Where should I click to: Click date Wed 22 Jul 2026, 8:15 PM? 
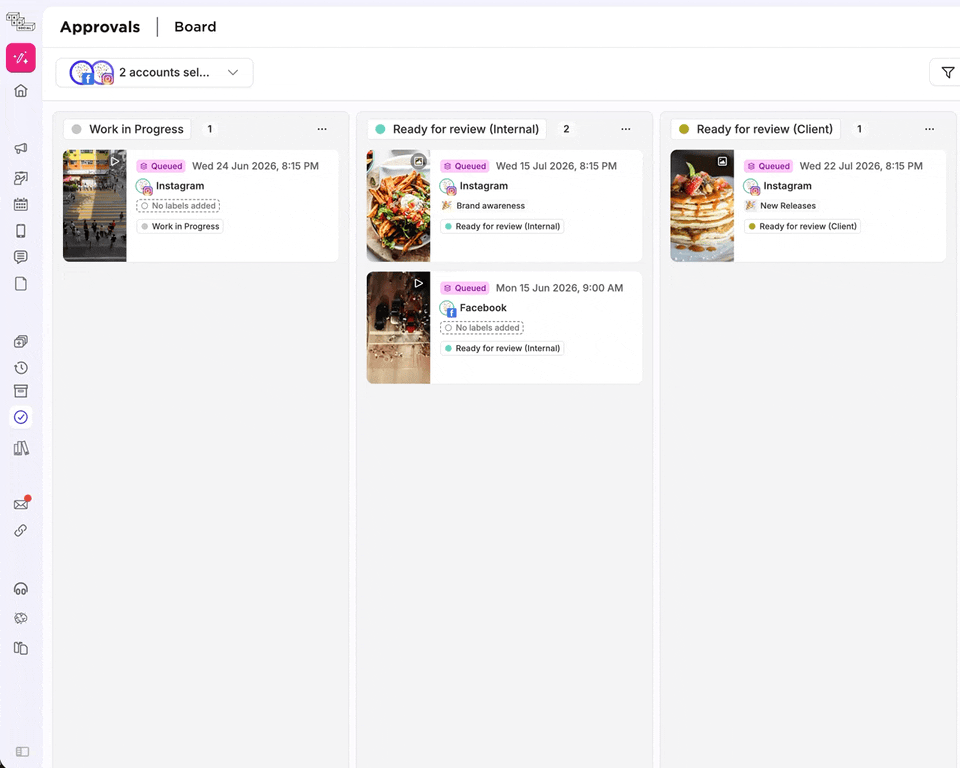(861, 166)
